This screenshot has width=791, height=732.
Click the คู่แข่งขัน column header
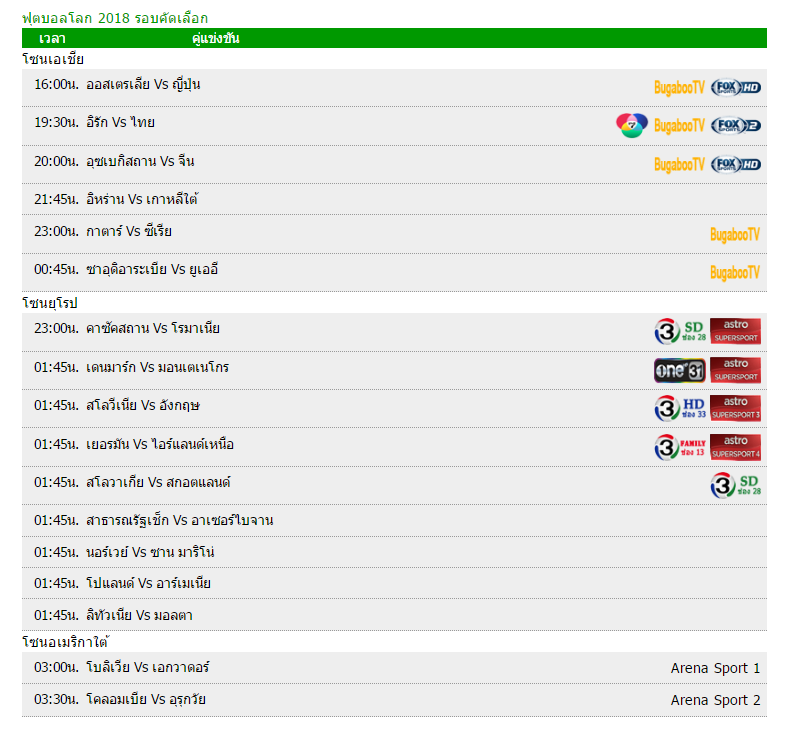(215, 38)
